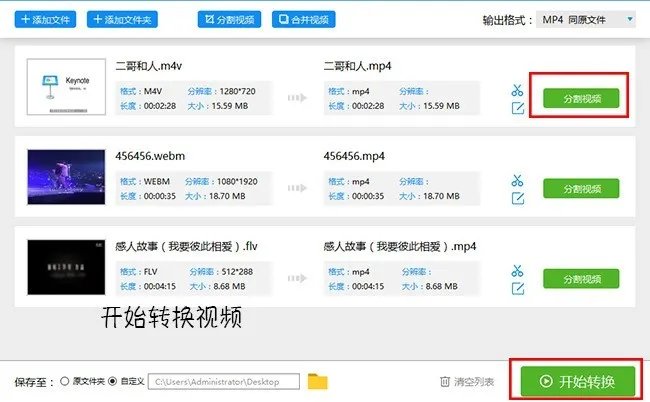Click the source format value M4V
Screen dimensions: 650x402
pyautogui.click(x=153, y=91)
